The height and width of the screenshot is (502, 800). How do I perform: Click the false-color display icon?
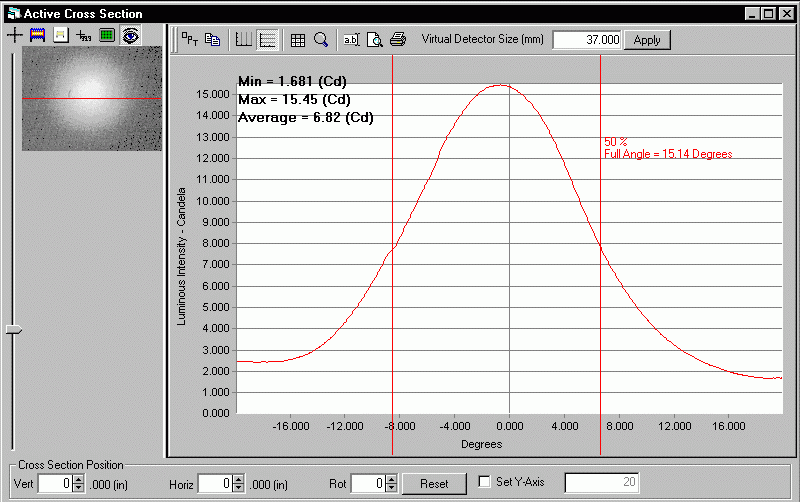(x=38, y=35)
